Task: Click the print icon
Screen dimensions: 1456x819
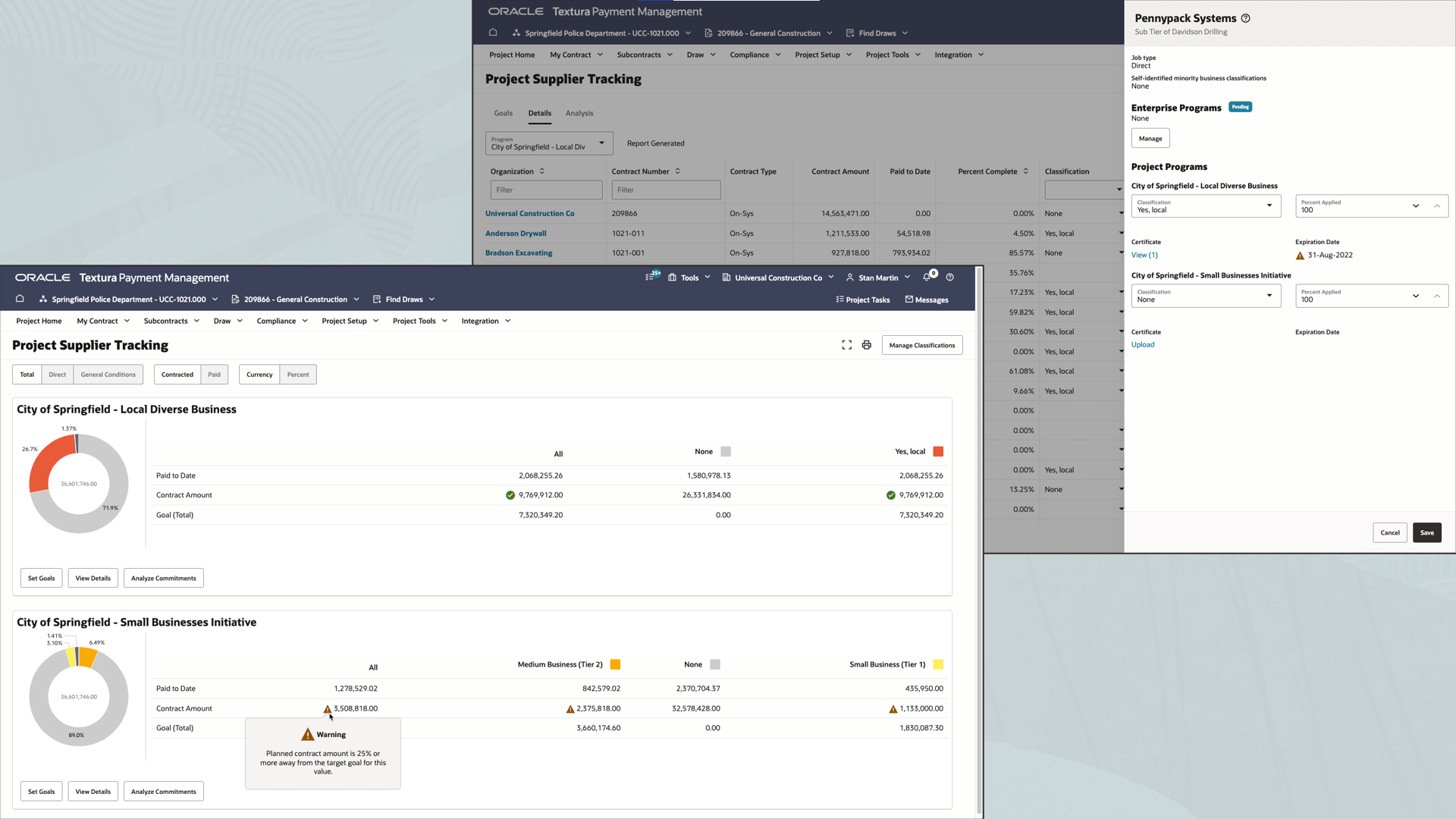Action: 867,345
